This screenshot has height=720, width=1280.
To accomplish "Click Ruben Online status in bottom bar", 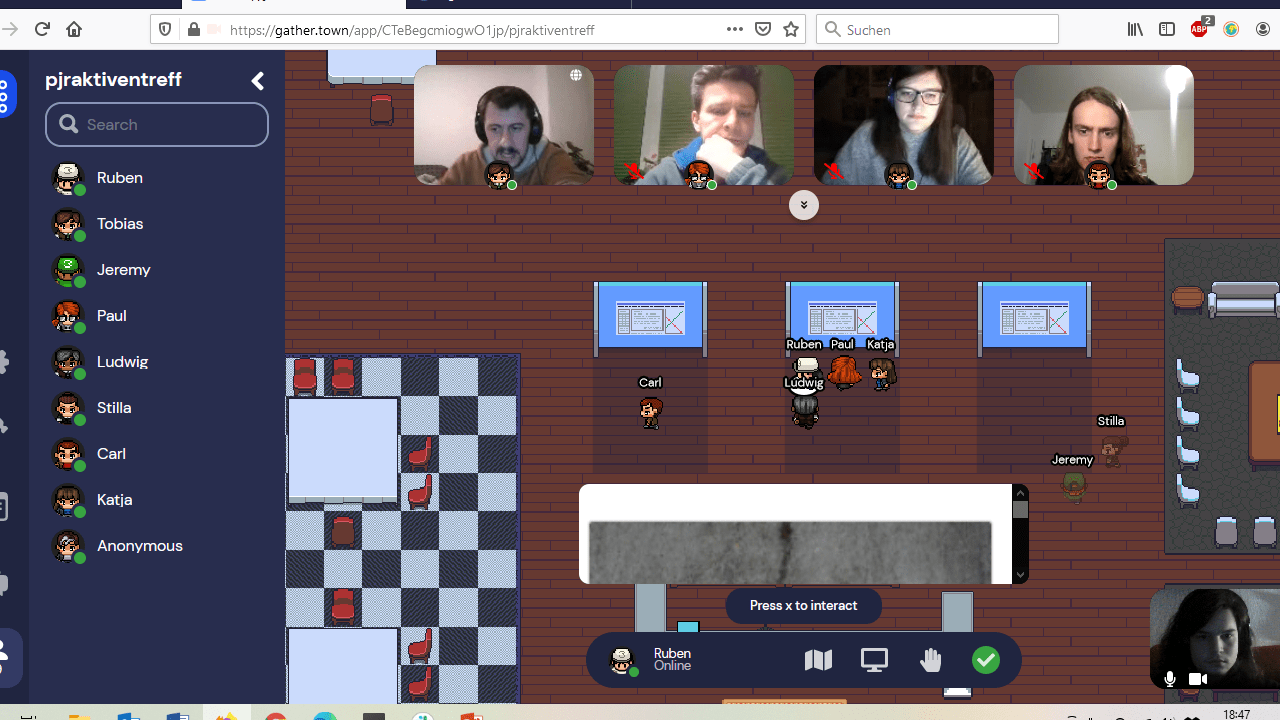I will coord(672,660).
